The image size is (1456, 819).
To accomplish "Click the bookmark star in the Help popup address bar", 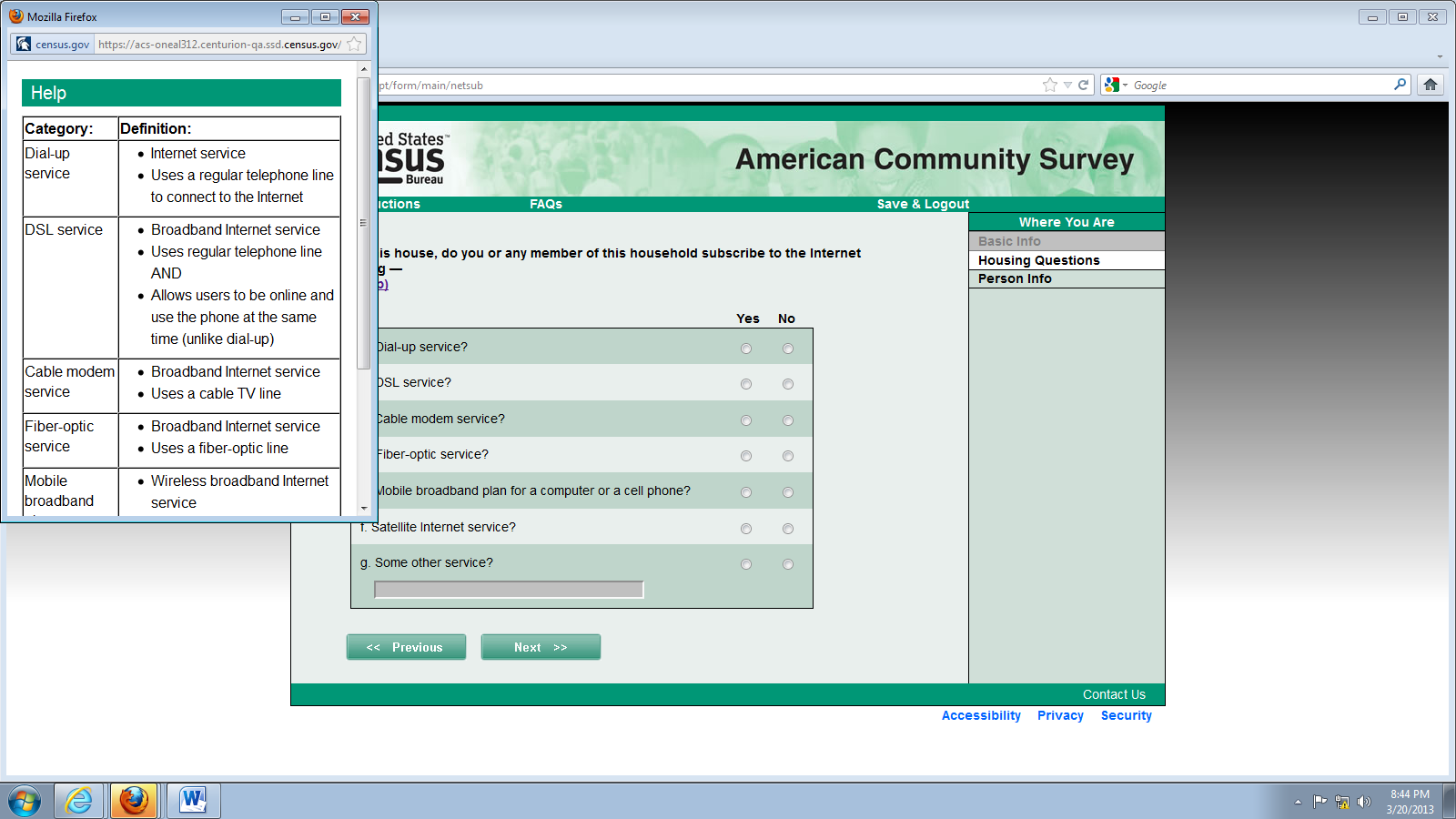I will 354,44.
